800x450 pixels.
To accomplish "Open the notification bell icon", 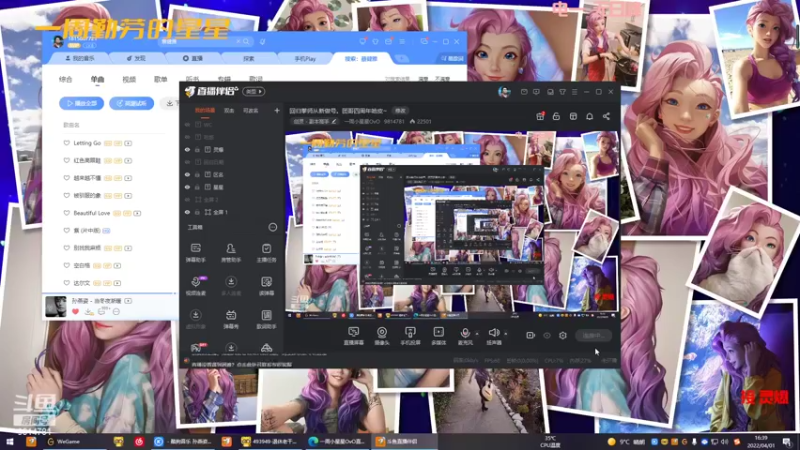I will [x=589, y=116].
